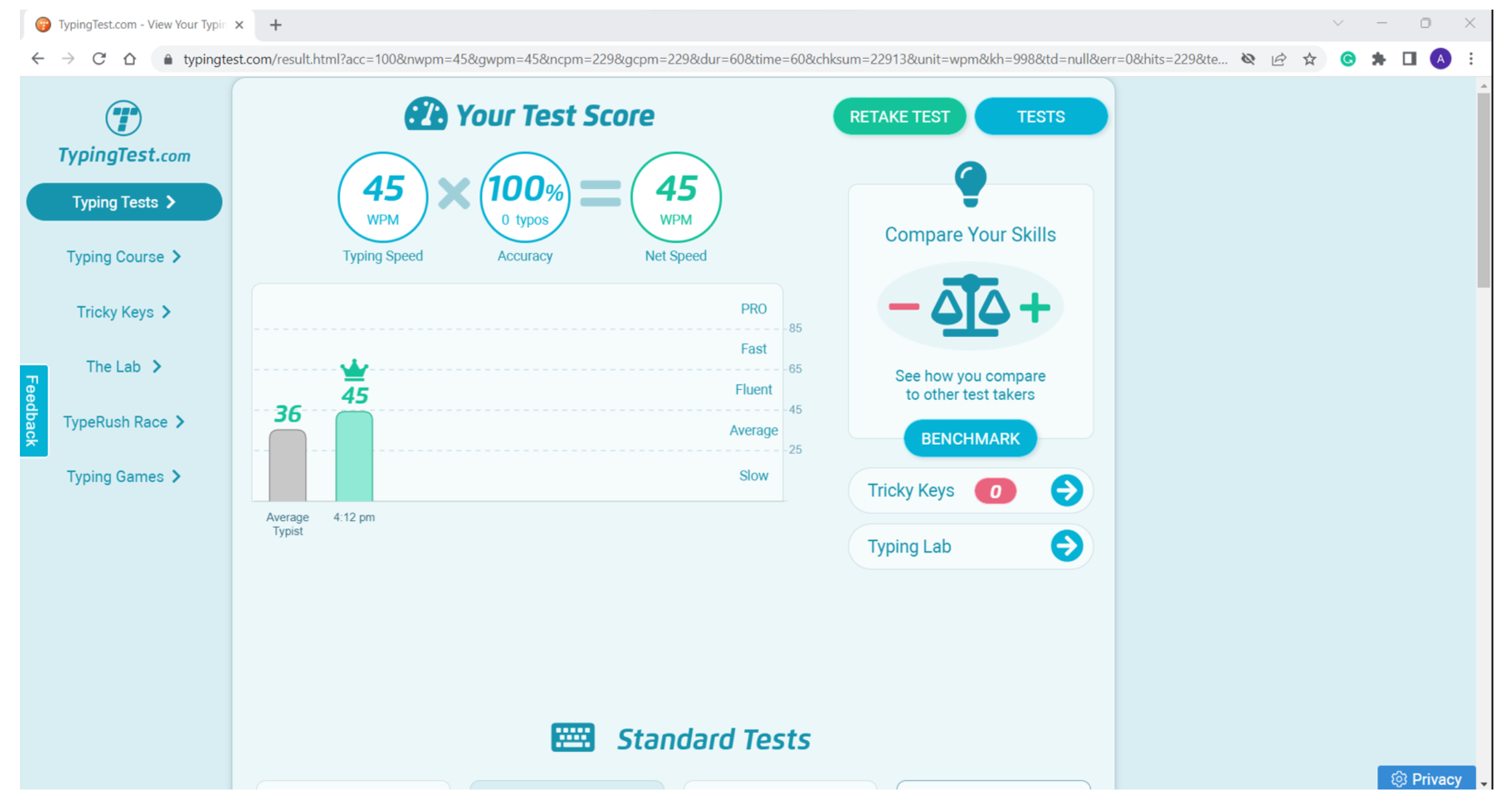The image size is (1512, 794).
Task: Open TypeRush Race from the sidebar
Action: click(123, 422)
